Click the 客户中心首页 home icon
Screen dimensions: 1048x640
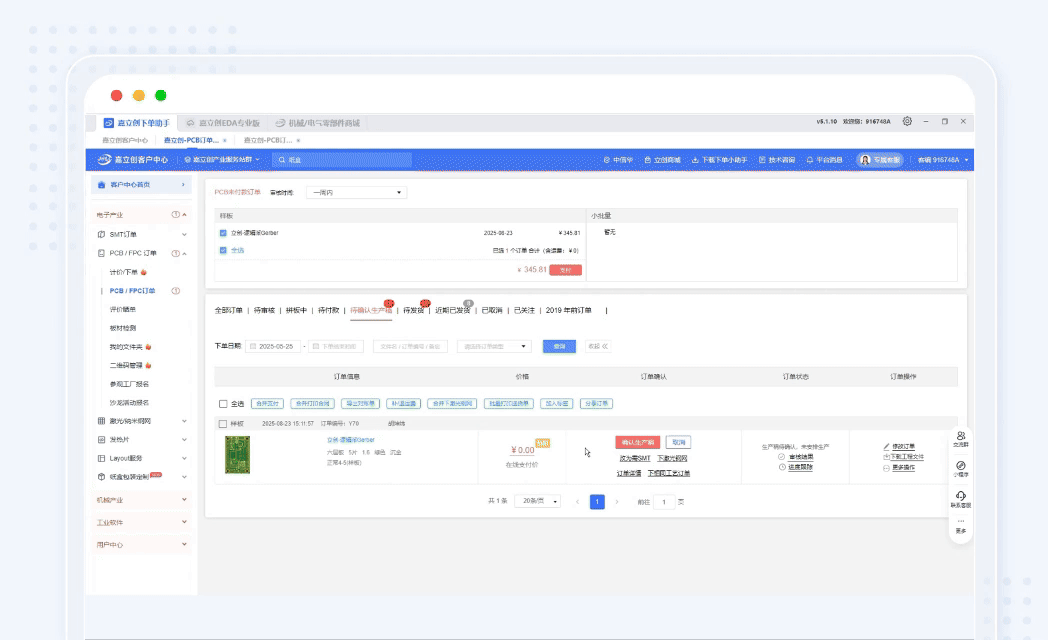point(102,184)
